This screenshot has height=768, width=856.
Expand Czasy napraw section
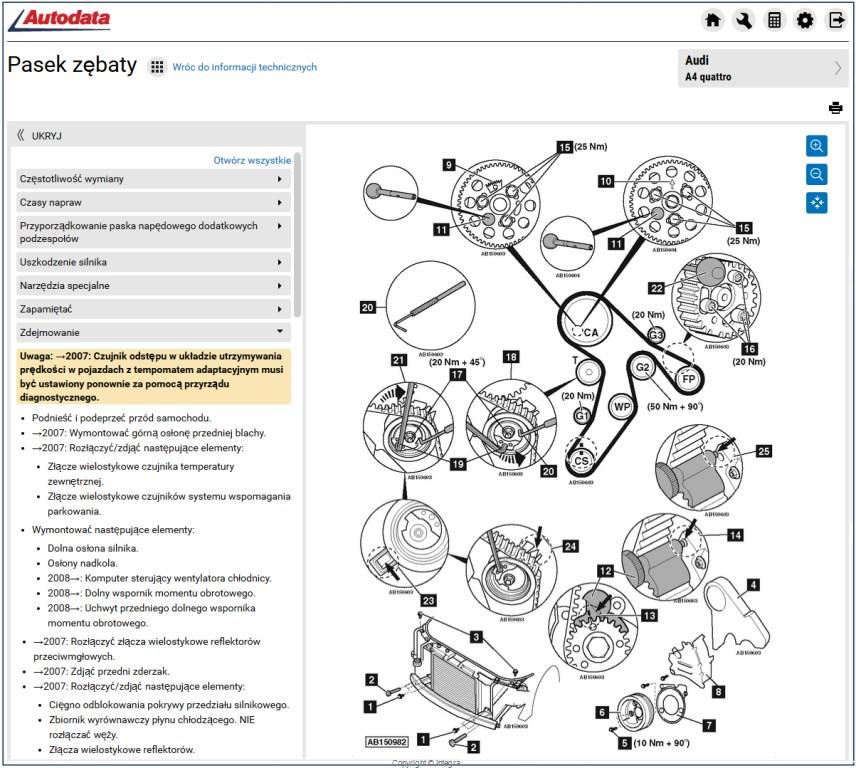(153, 203)
